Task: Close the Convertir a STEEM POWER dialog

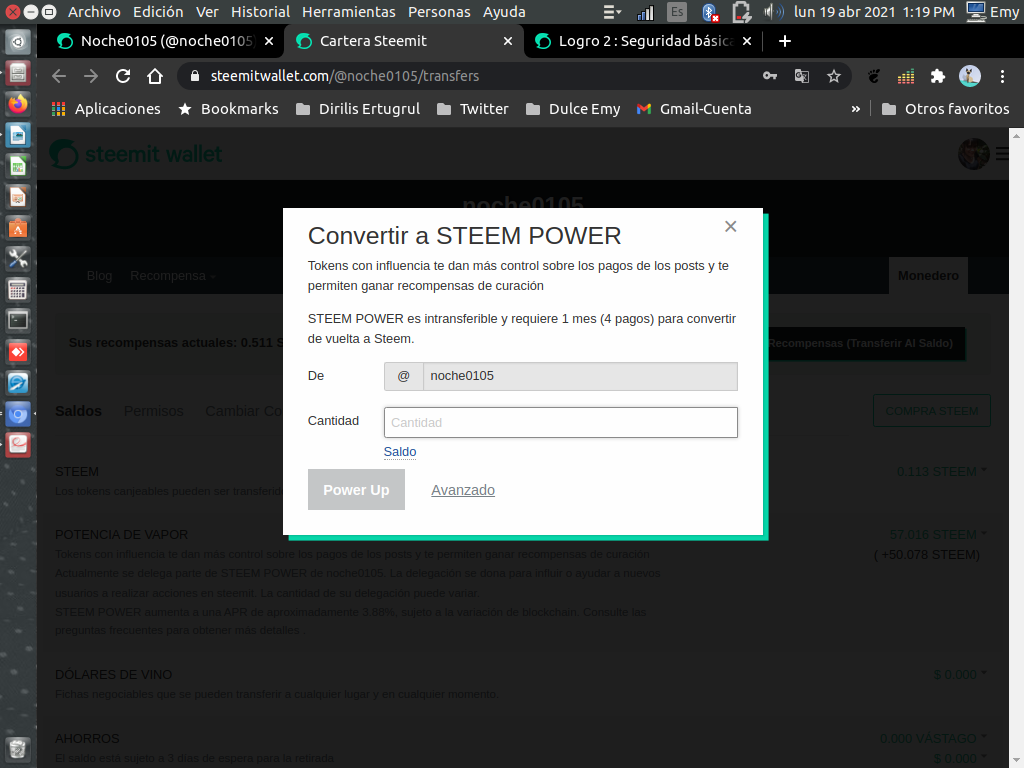Action: (x=730, y=227)
